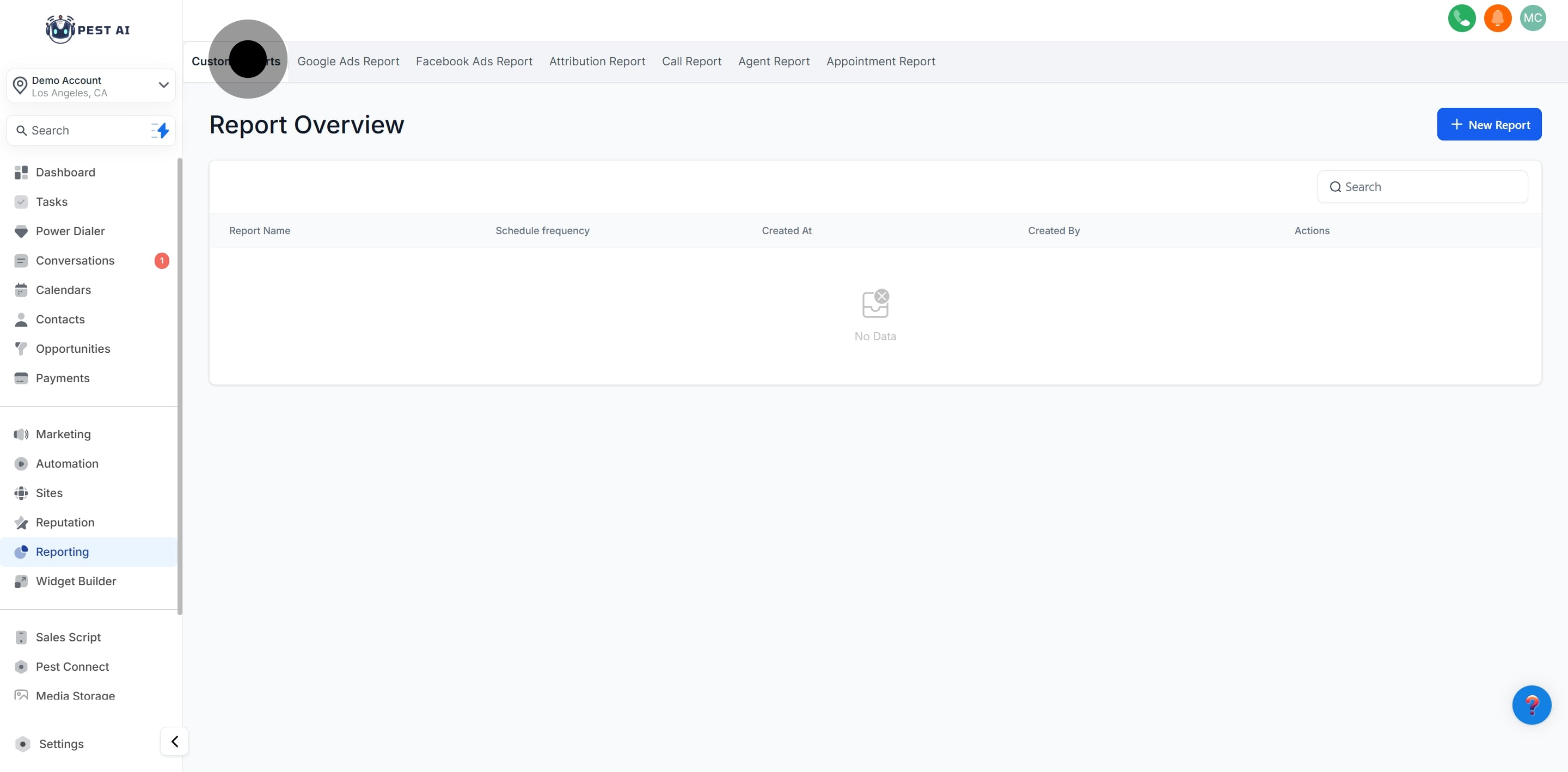Image resolution: width=1568 pixels, height=772 pixels.
Task: Click the floating help question mark bubble
Action: [x=1532, y=704]
